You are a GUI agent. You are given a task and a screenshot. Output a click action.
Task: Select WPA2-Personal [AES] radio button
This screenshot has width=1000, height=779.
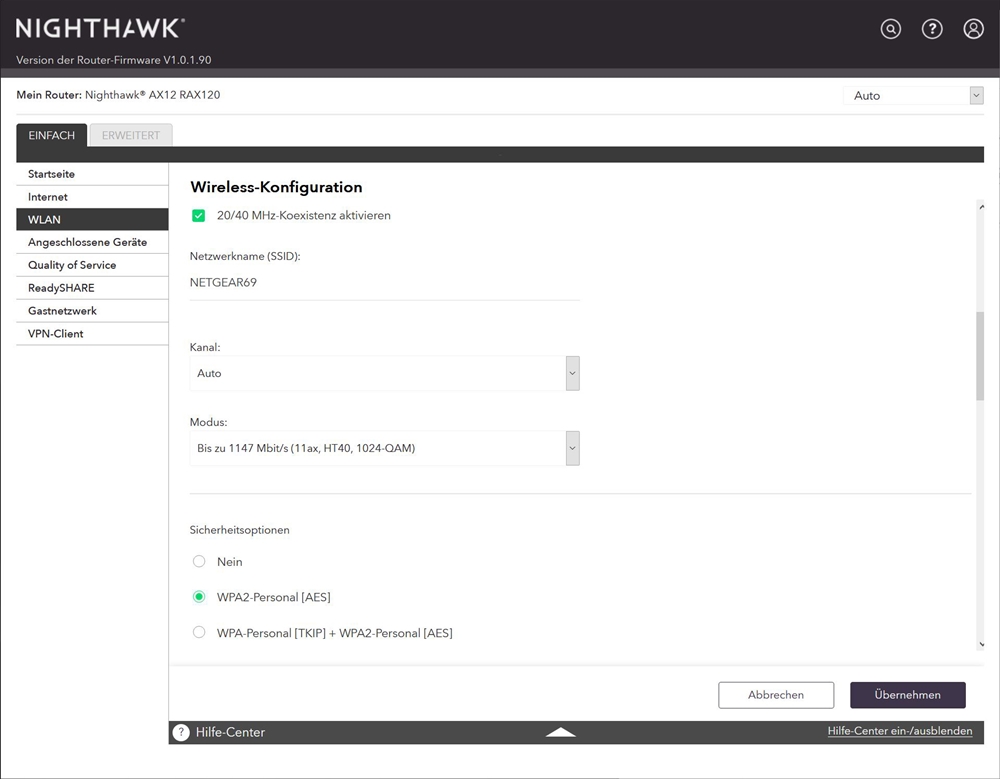click(x=199, y=597)
